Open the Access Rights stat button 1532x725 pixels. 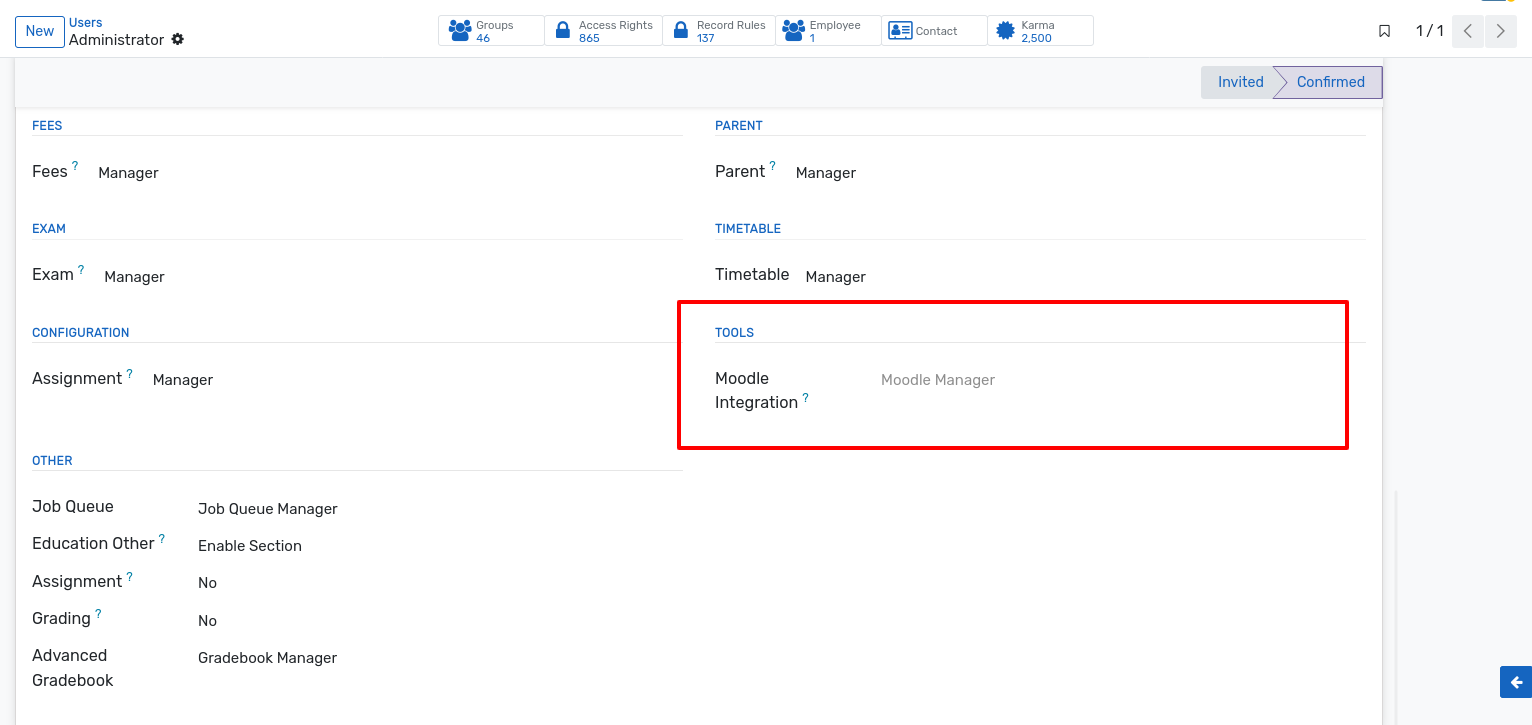[x=603, y=31]
